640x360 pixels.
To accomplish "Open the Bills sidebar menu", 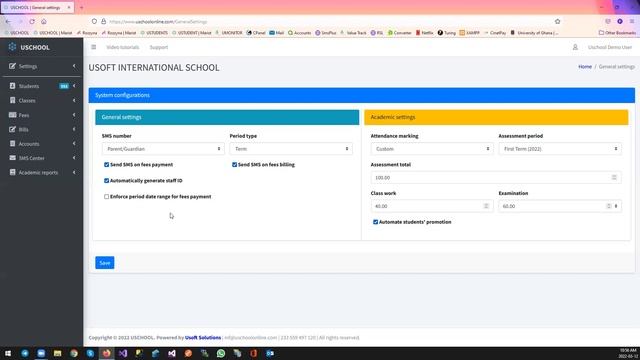I will click(42, 129).
